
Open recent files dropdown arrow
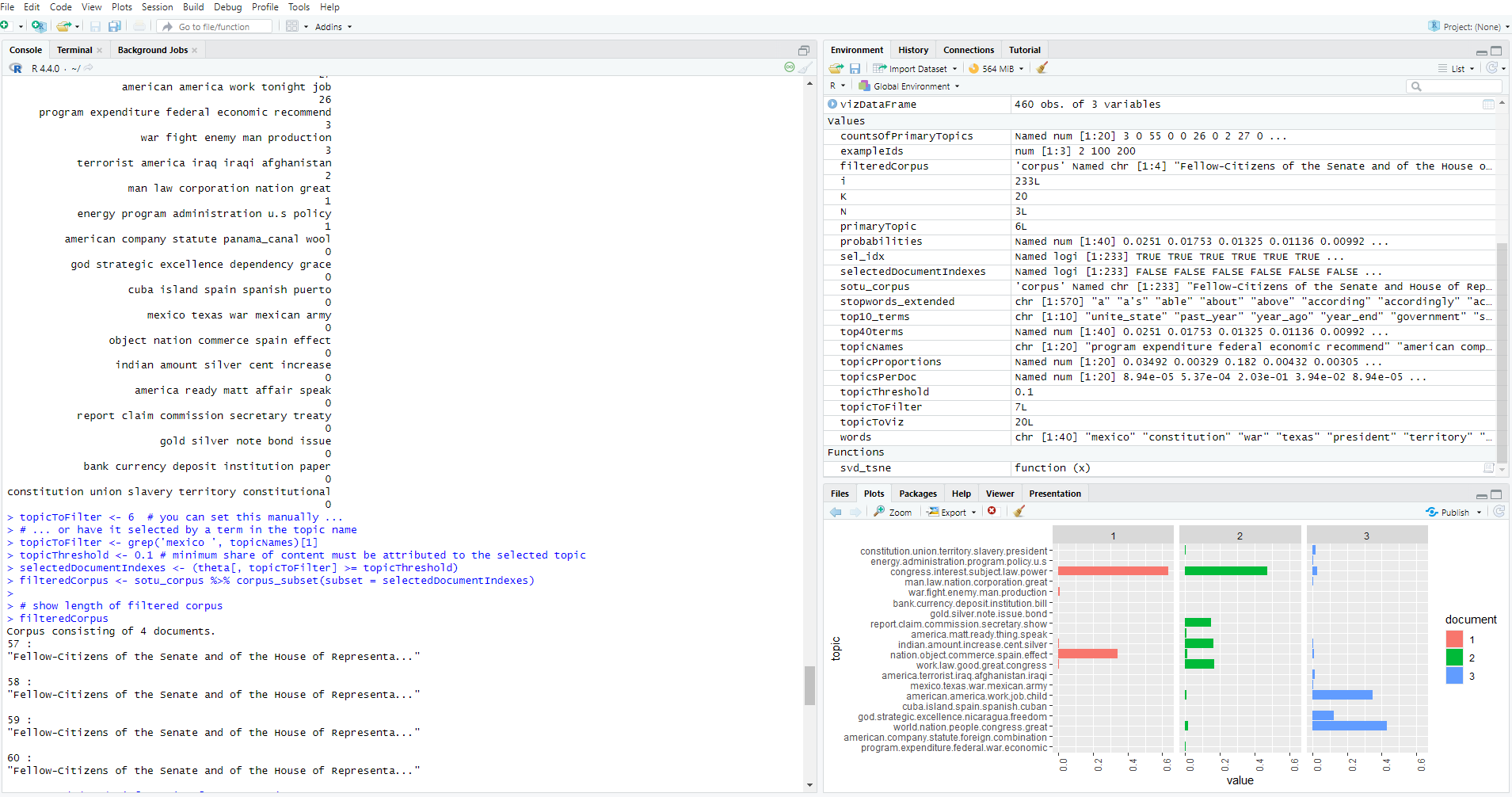pyautogui.click(x=78, y=27)
